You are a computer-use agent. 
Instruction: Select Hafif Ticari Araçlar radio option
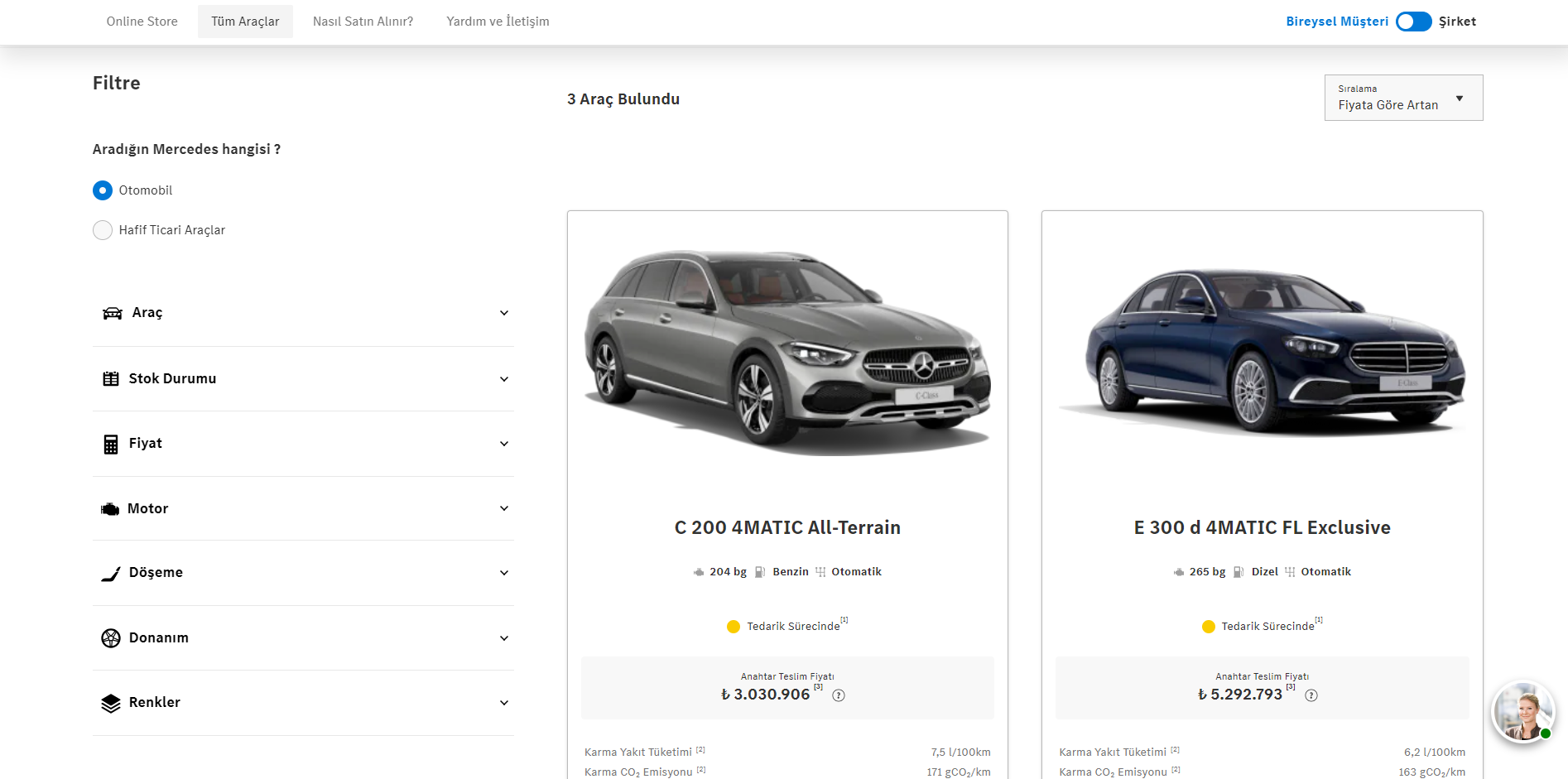[x=103, y=230]
